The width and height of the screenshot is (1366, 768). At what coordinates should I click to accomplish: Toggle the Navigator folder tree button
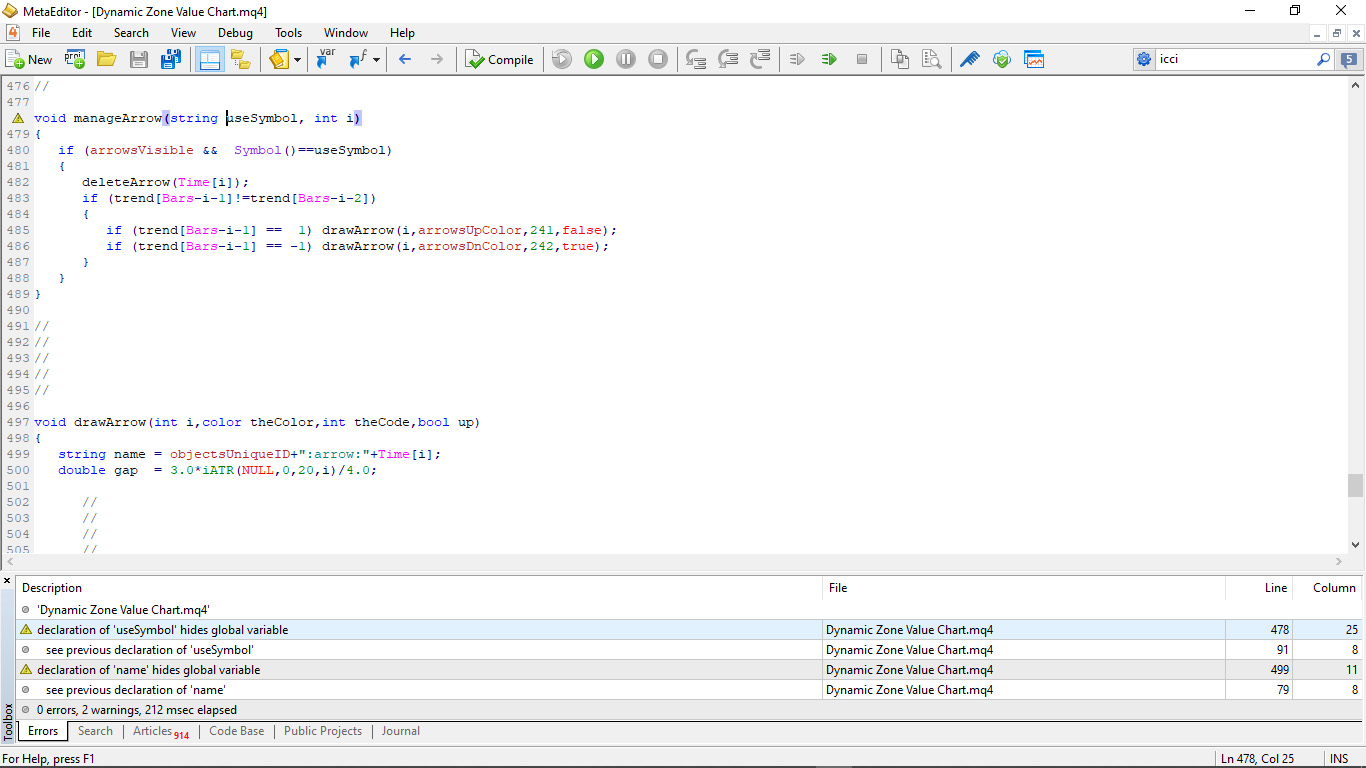pos(241,60)
